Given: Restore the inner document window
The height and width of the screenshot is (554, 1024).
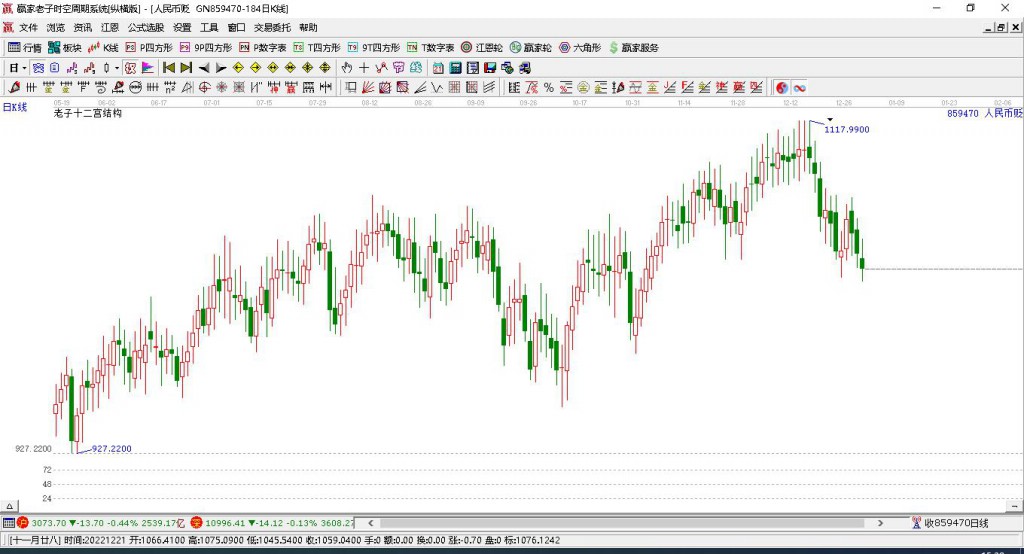Looking at the screenshot, I should 1001,27.
